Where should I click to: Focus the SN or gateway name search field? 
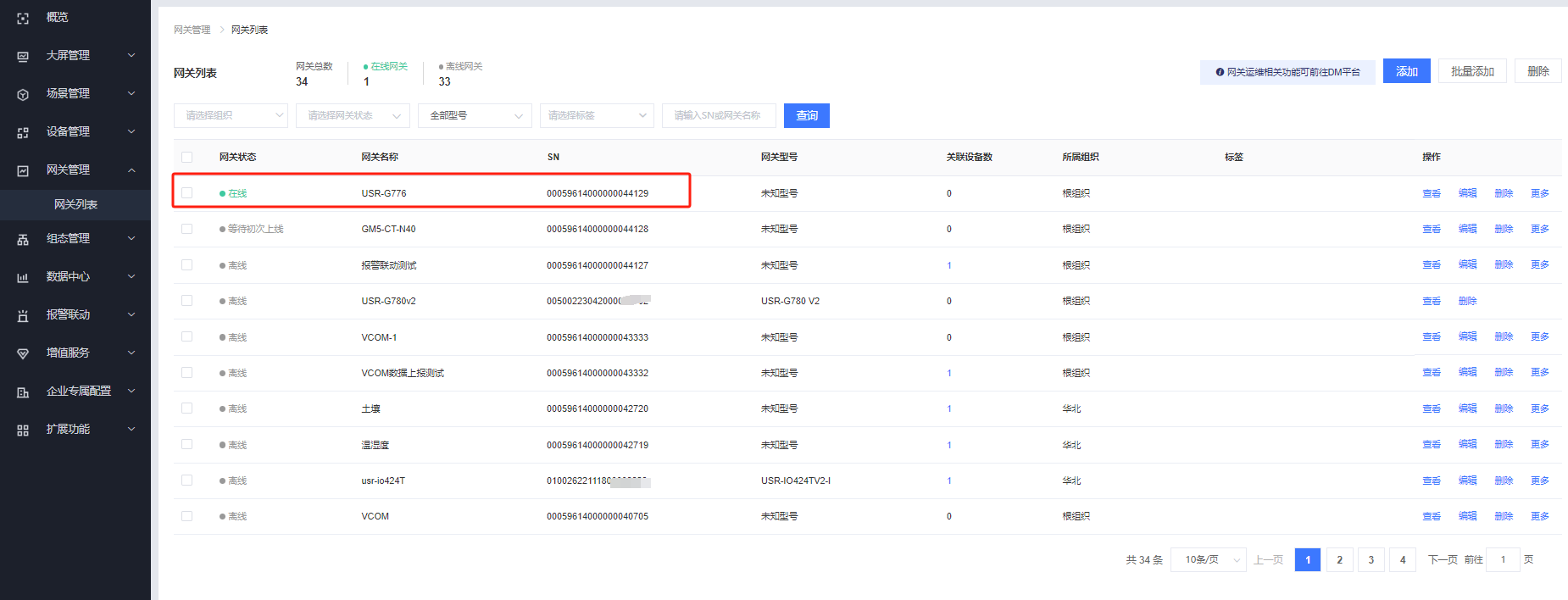719,115
